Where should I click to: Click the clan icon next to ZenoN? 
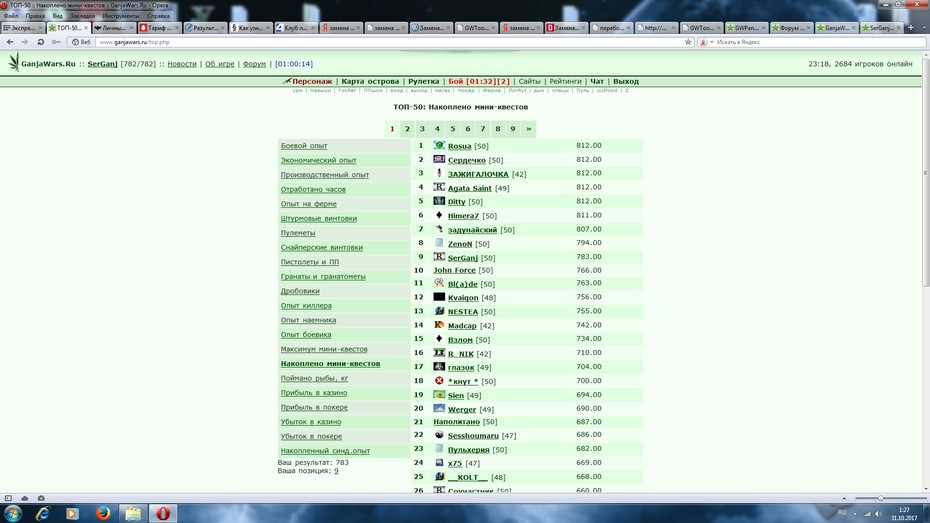[439, 243]
